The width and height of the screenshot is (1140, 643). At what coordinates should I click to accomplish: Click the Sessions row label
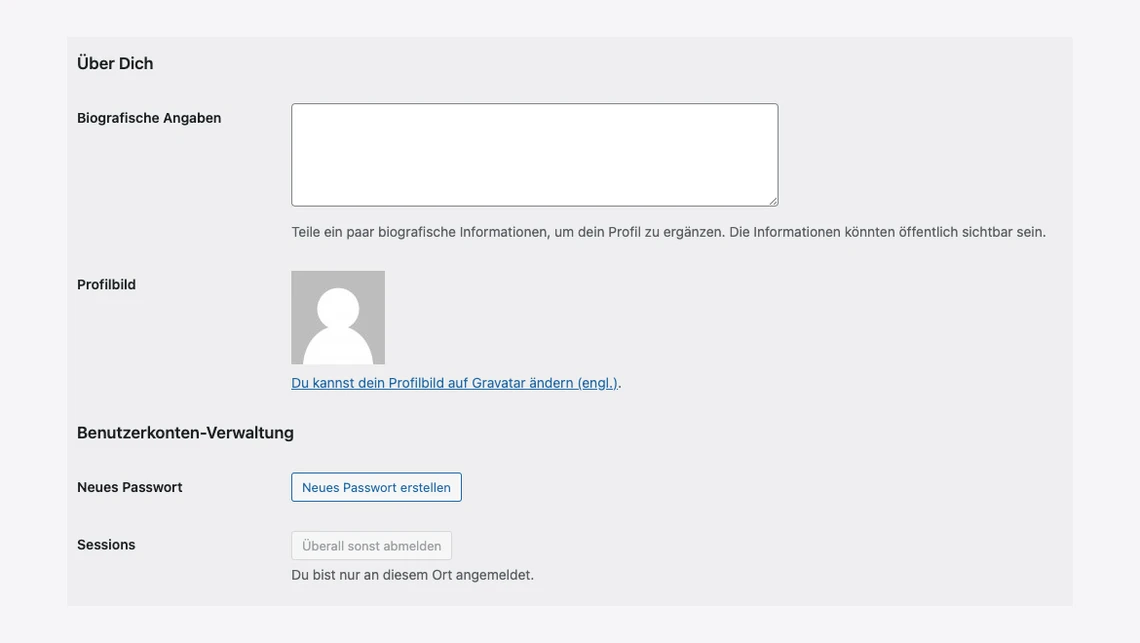[x=106, y=545]
